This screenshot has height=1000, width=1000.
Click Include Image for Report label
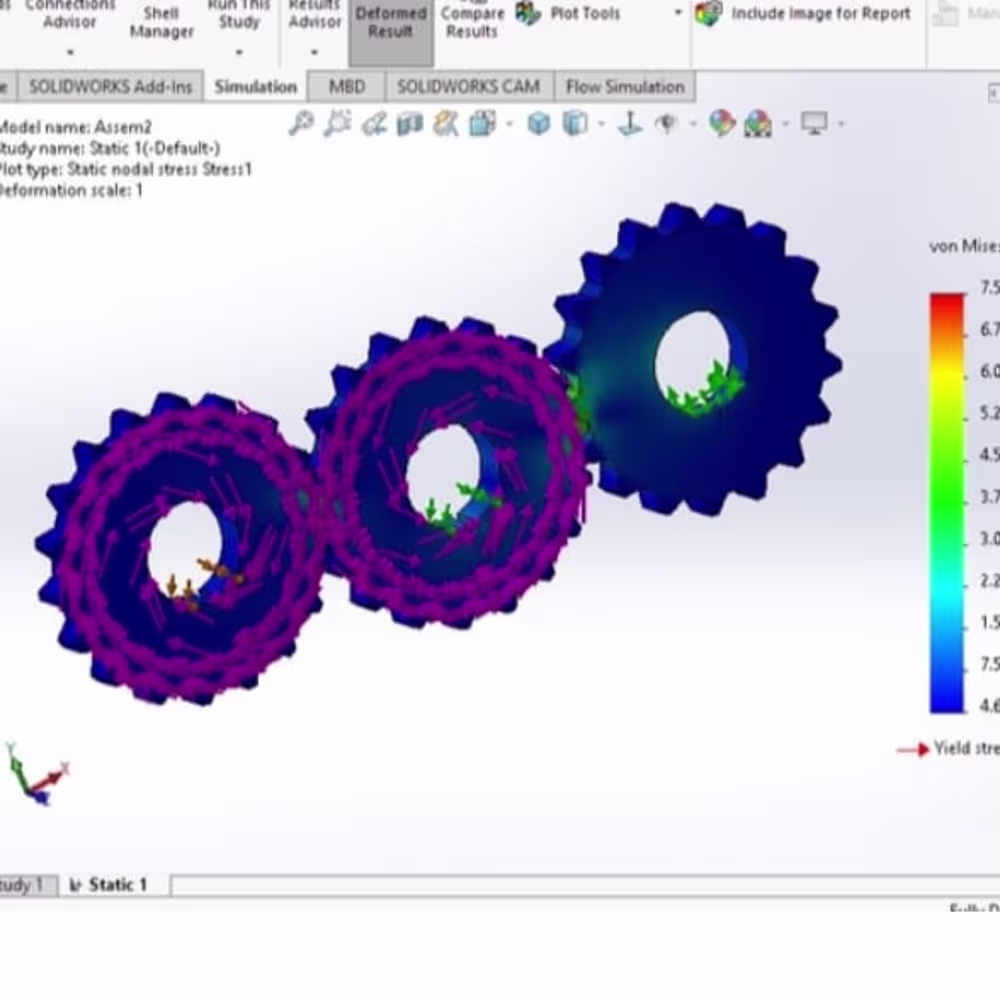click(821, 13)
